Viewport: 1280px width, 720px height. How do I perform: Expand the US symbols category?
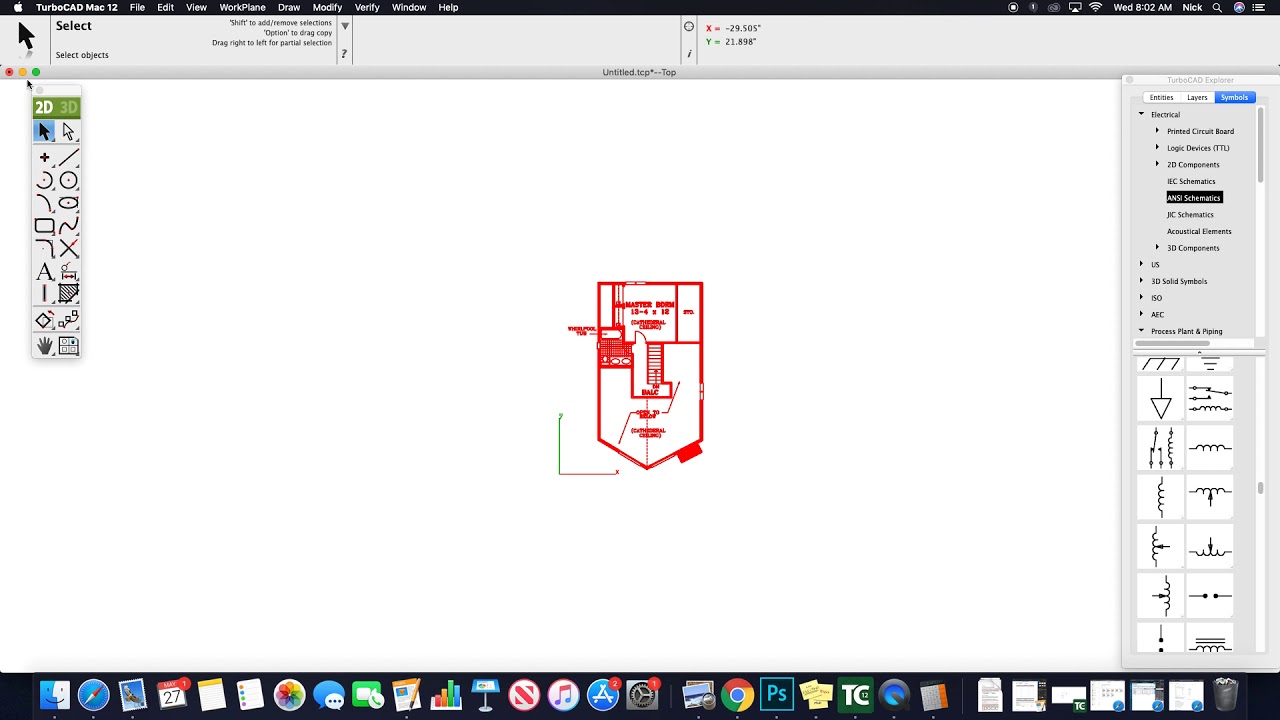pos(1141,264)
